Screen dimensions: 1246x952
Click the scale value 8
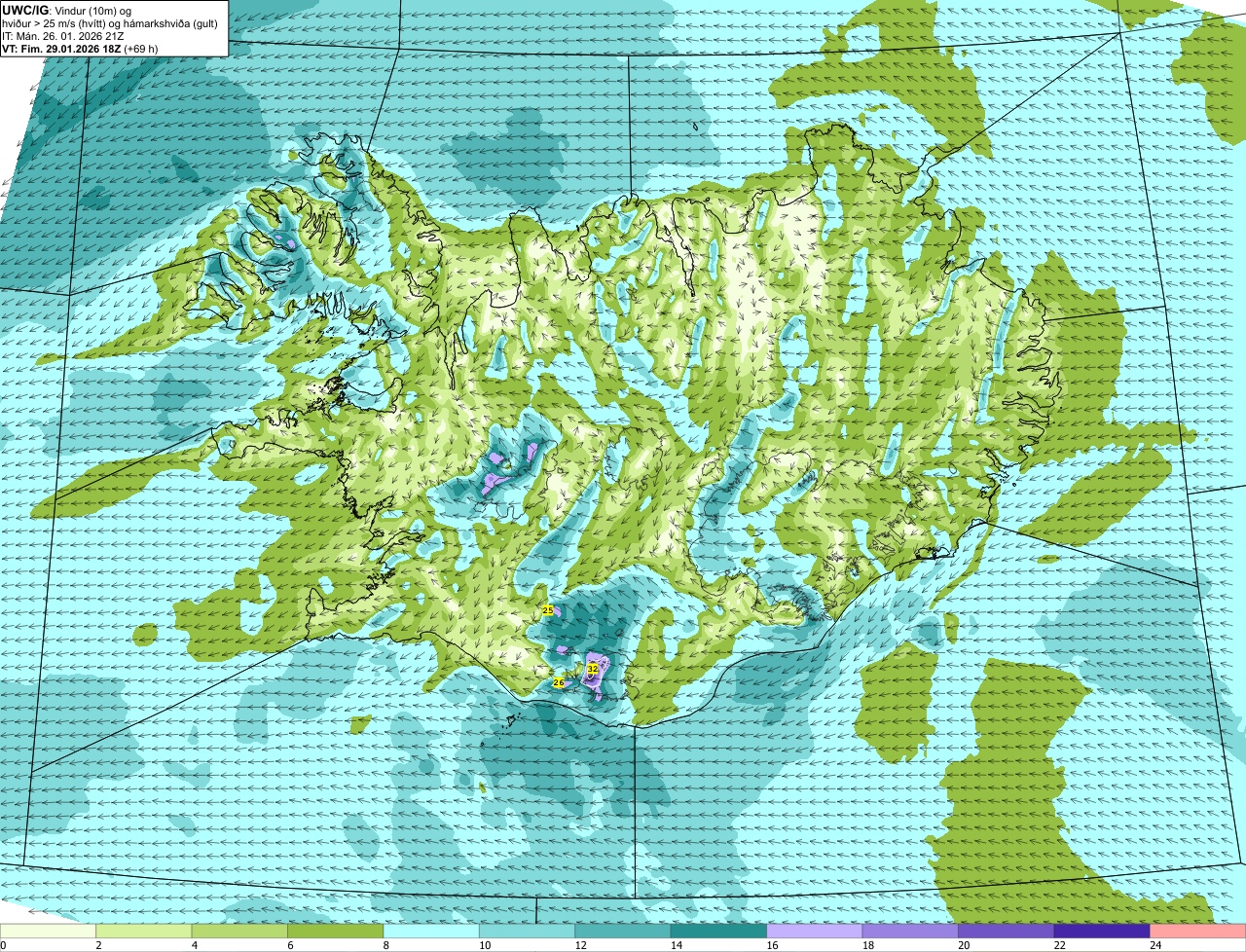385,945
